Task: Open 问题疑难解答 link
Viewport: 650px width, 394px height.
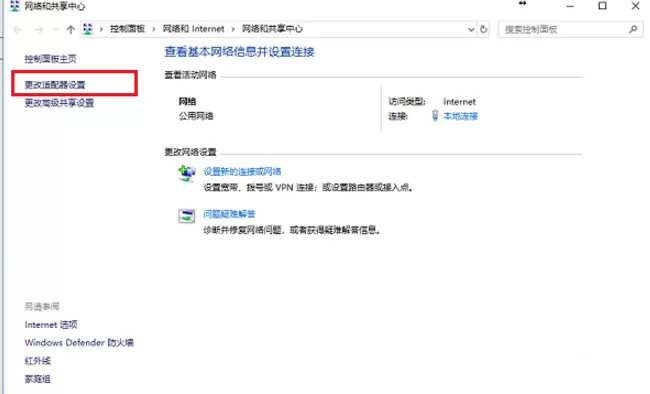Action: (229, 214)
